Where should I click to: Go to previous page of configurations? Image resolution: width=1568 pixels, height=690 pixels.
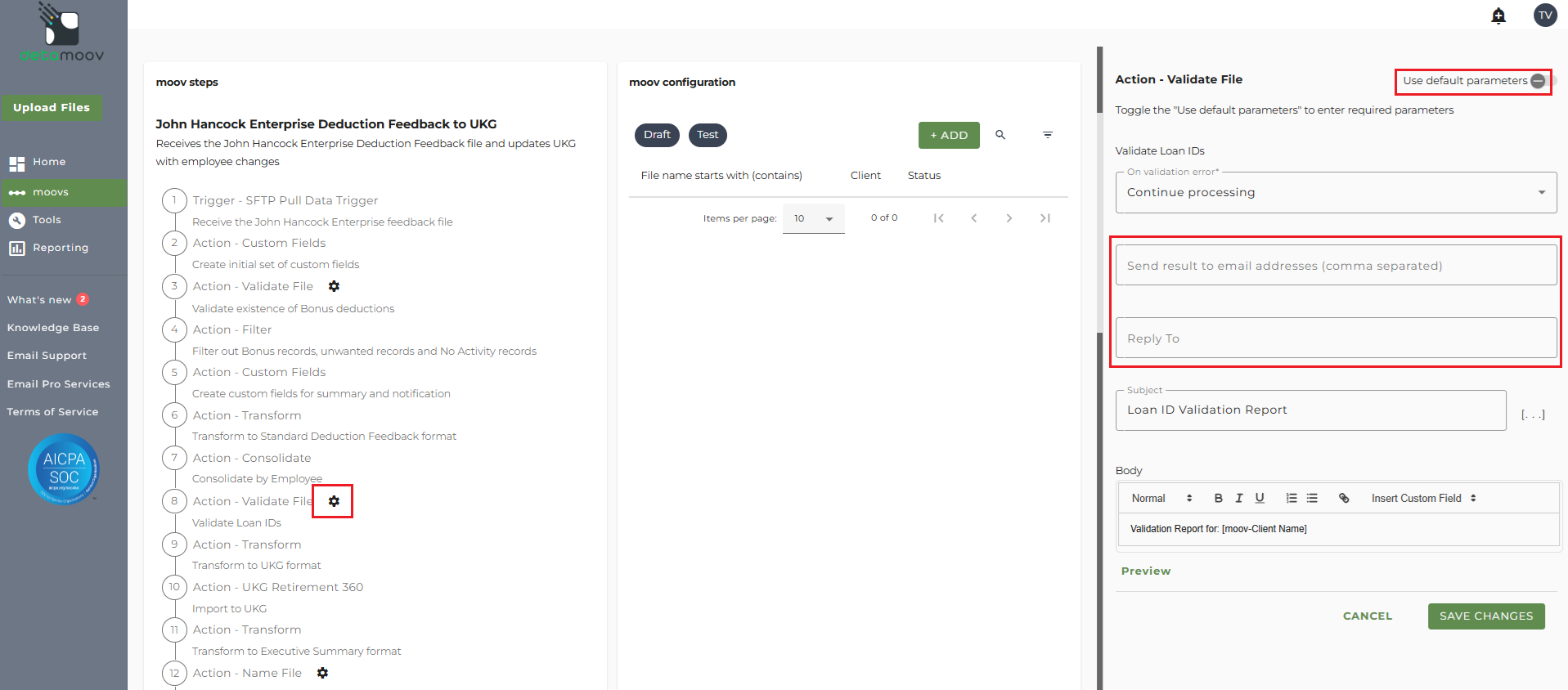974,218
